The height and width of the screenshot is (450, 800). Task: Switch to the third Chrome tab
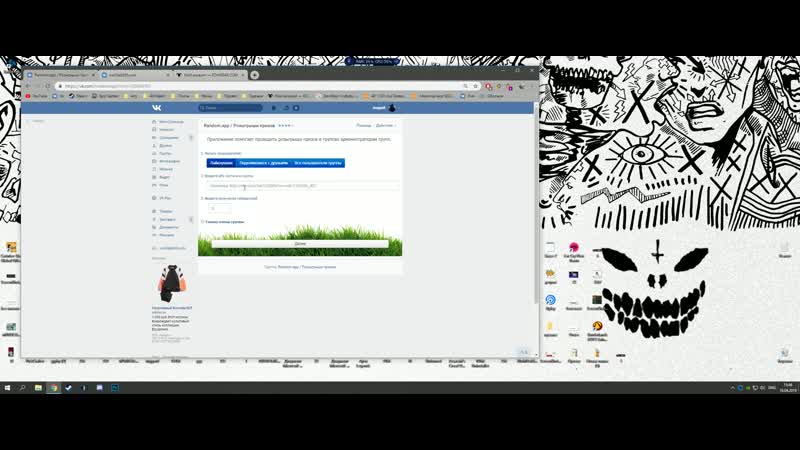click(x=210, y=75)
